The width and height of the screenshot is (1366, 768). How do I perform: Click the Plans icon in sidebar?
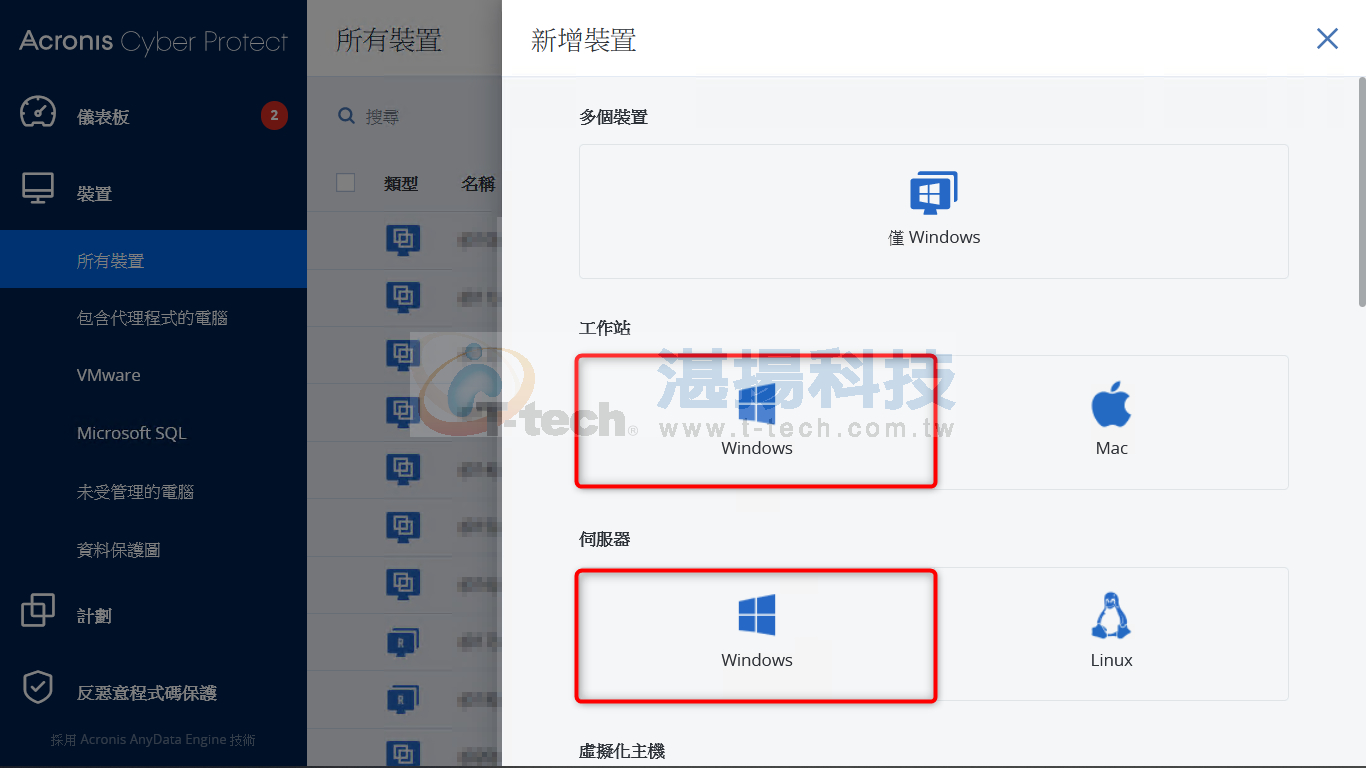tap(38, 610)
